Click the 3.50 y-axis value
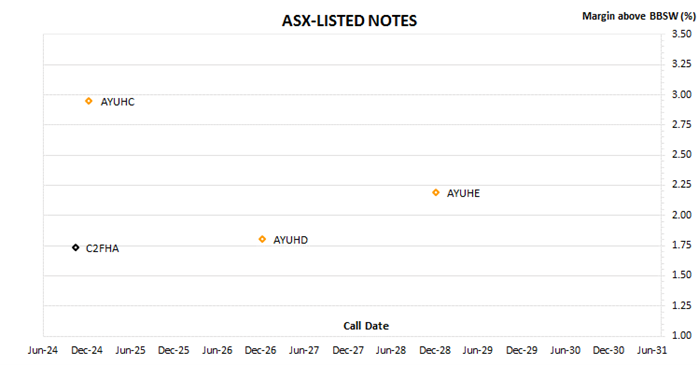The height and width of the screenshot is (365, 699). point(682,34)
